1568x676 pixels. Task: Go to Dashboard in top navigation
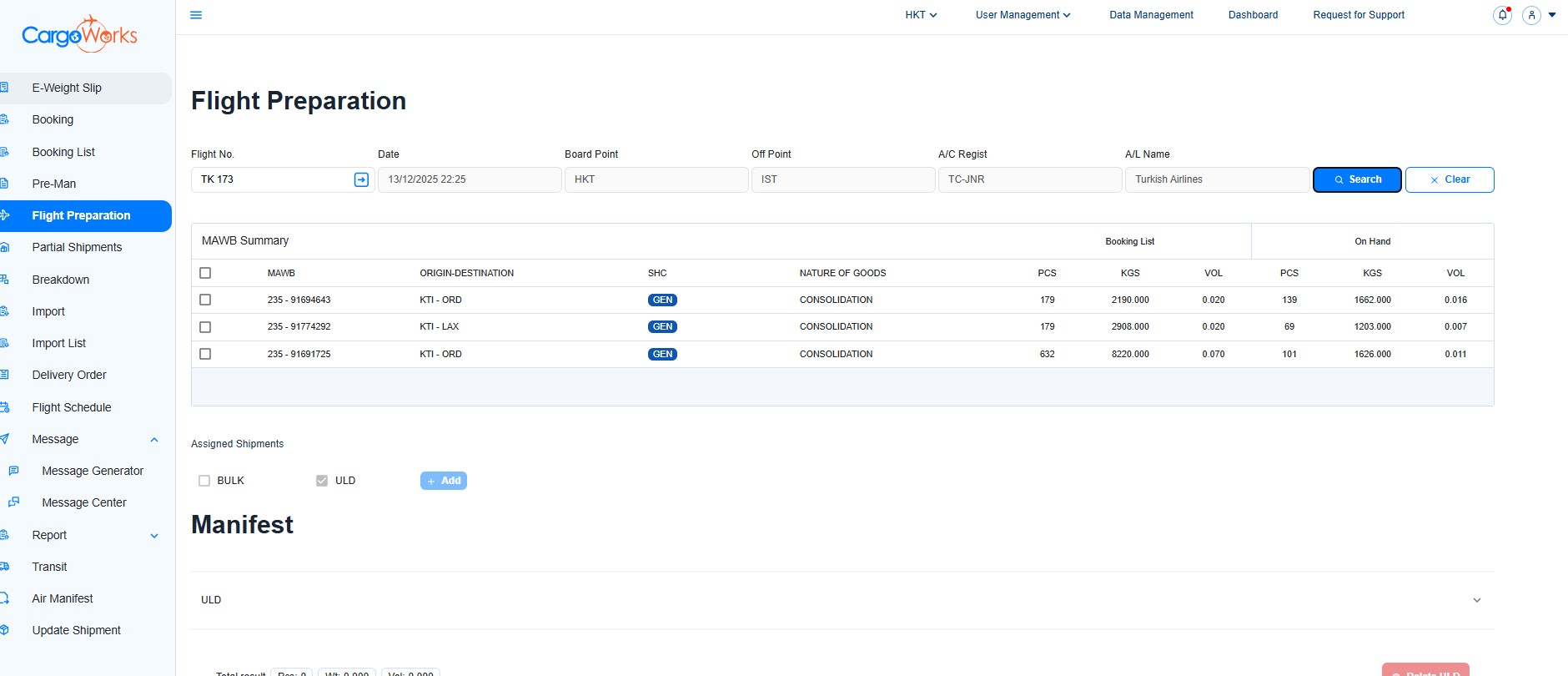pos(1253,15)
